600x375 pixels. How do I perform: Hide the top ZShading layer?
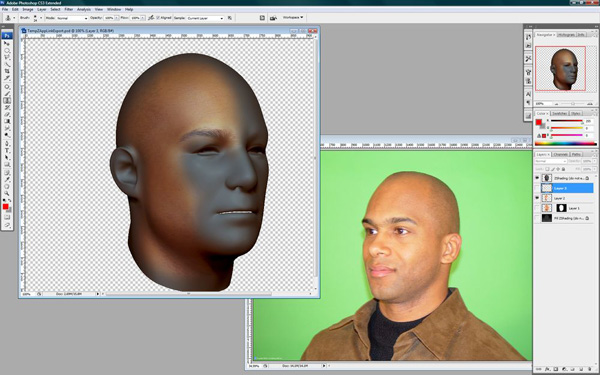(x=537, y=178)
